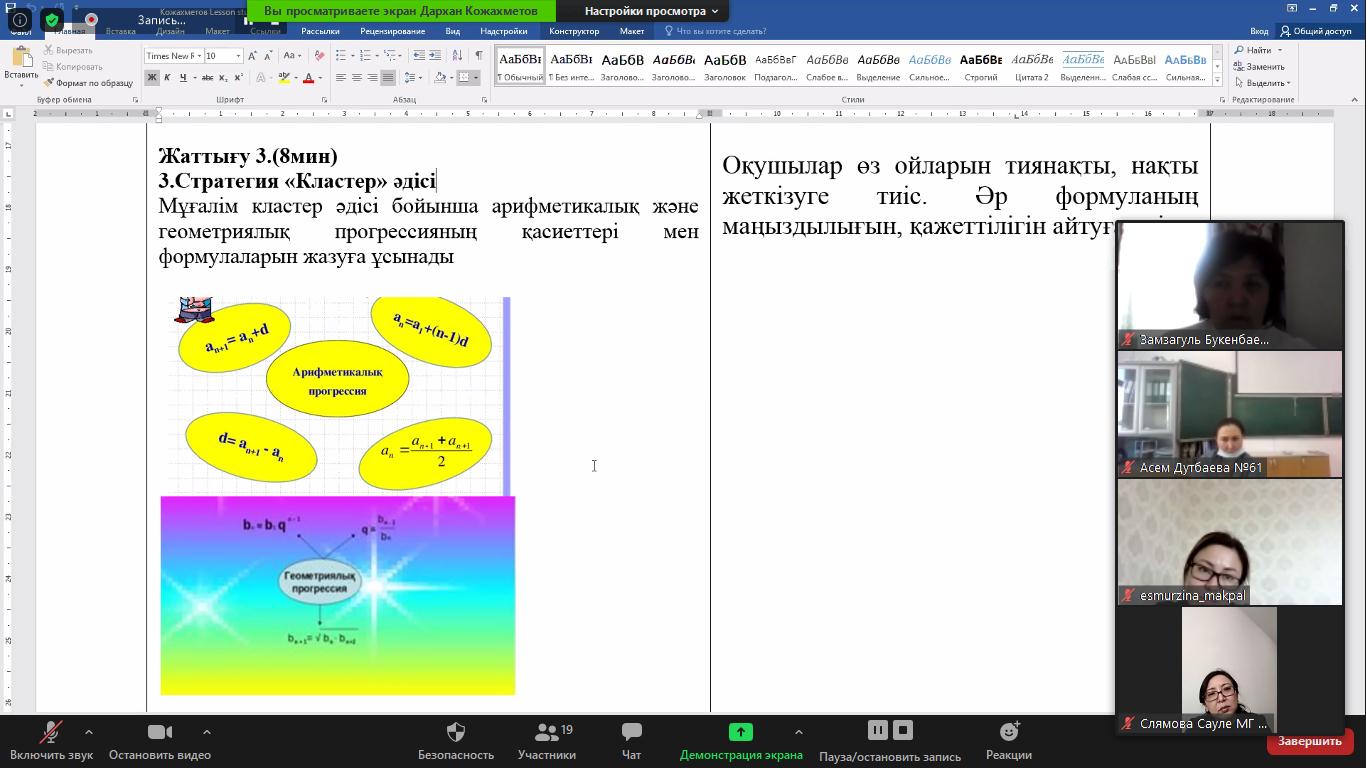This screenshot has height=768, width=1366.
Task: Open Zoom Reactions (Реакции)
Action: click(1008, 741)
